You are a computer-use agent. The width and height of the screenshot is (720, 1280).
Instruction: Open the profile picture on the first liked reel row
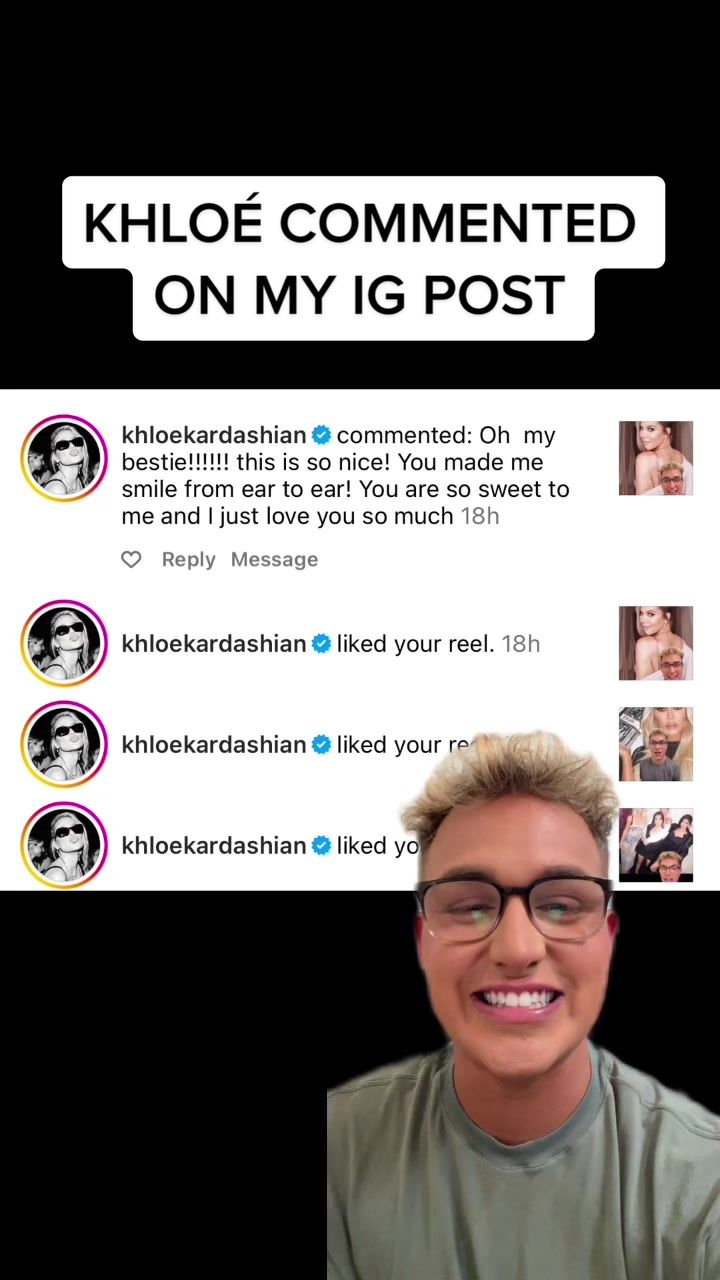(64, 644)
